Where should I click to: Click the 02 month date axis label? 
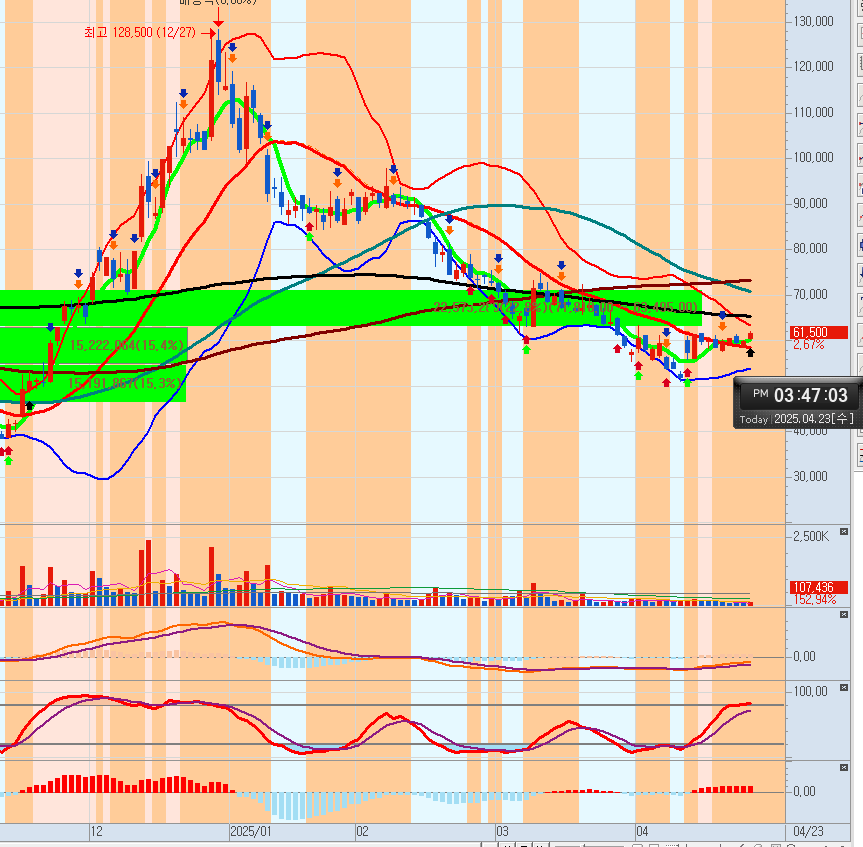point(362,831)
